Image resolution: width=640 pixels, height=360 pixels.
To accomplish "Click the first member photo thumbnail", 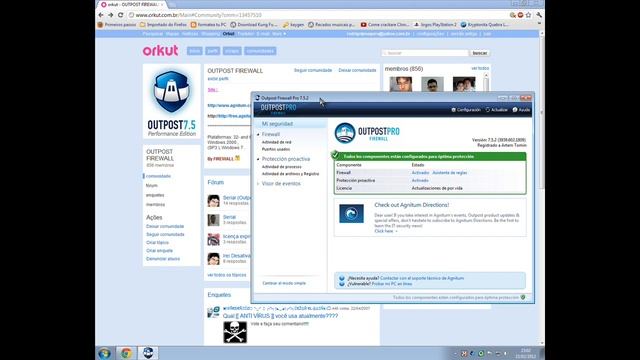I will (x=401, y=84).
